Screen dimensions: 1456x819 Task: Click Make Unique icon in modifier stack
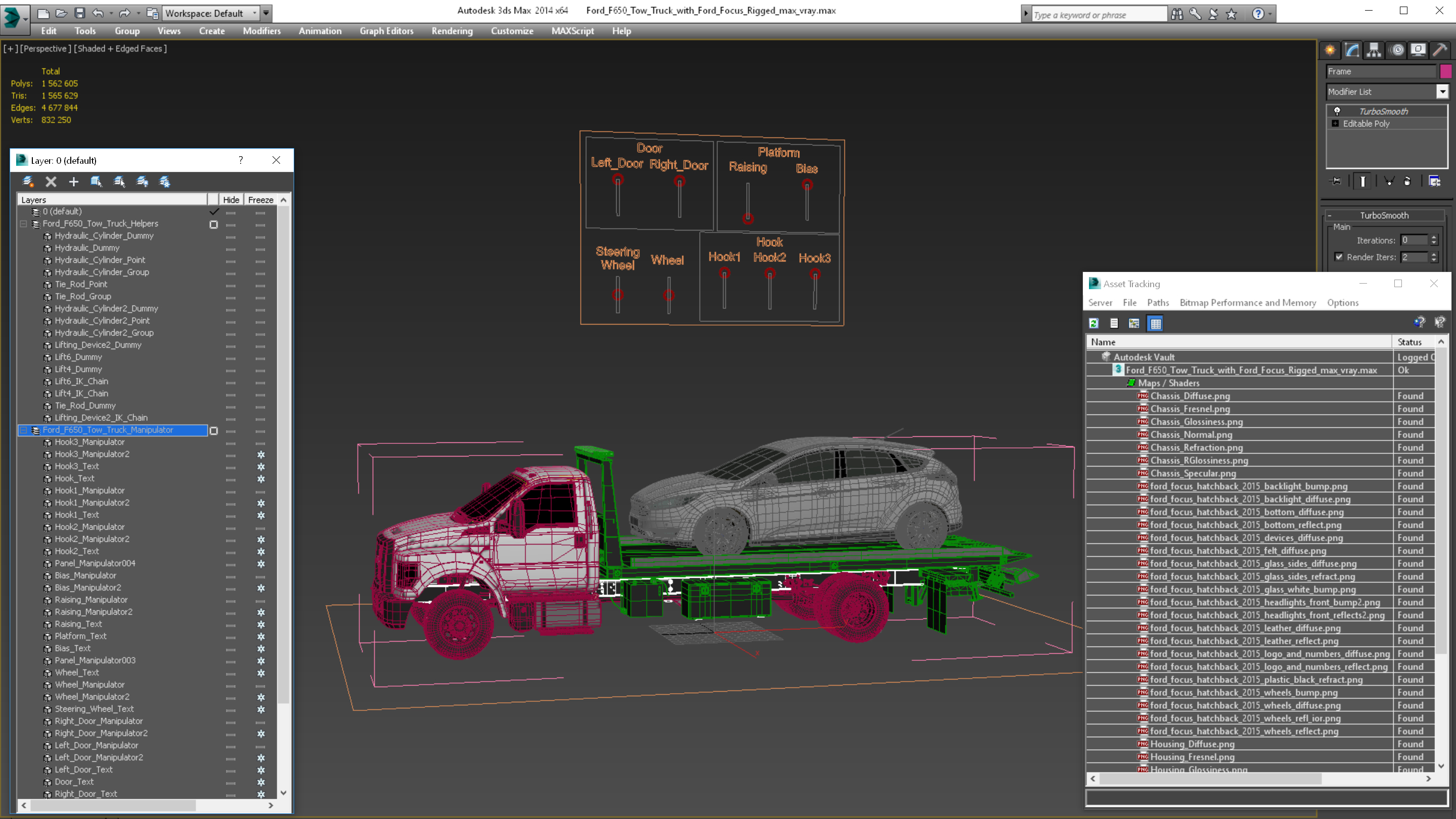pos(1389,181)
